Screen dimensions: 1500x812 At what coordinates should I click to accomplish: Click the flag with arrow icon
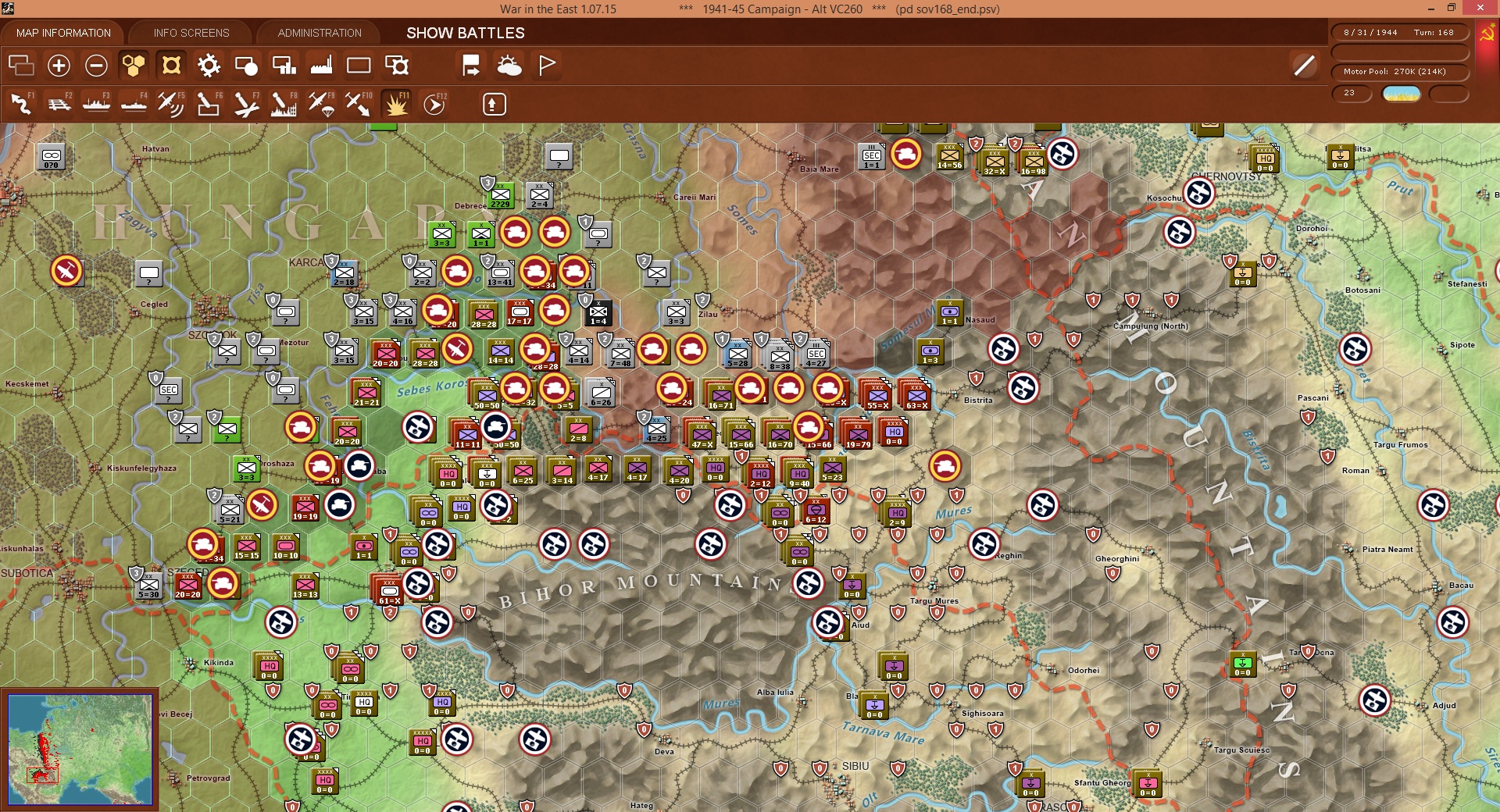point(471,66)
